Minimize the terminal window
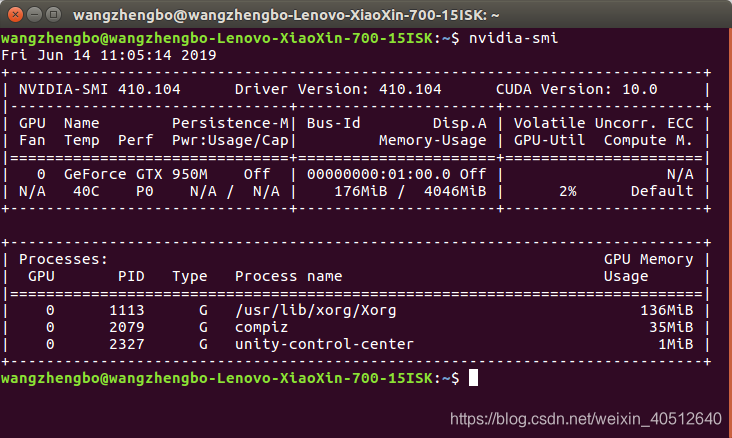The height and width of the screenshot is (438, 732). point(35,15)
